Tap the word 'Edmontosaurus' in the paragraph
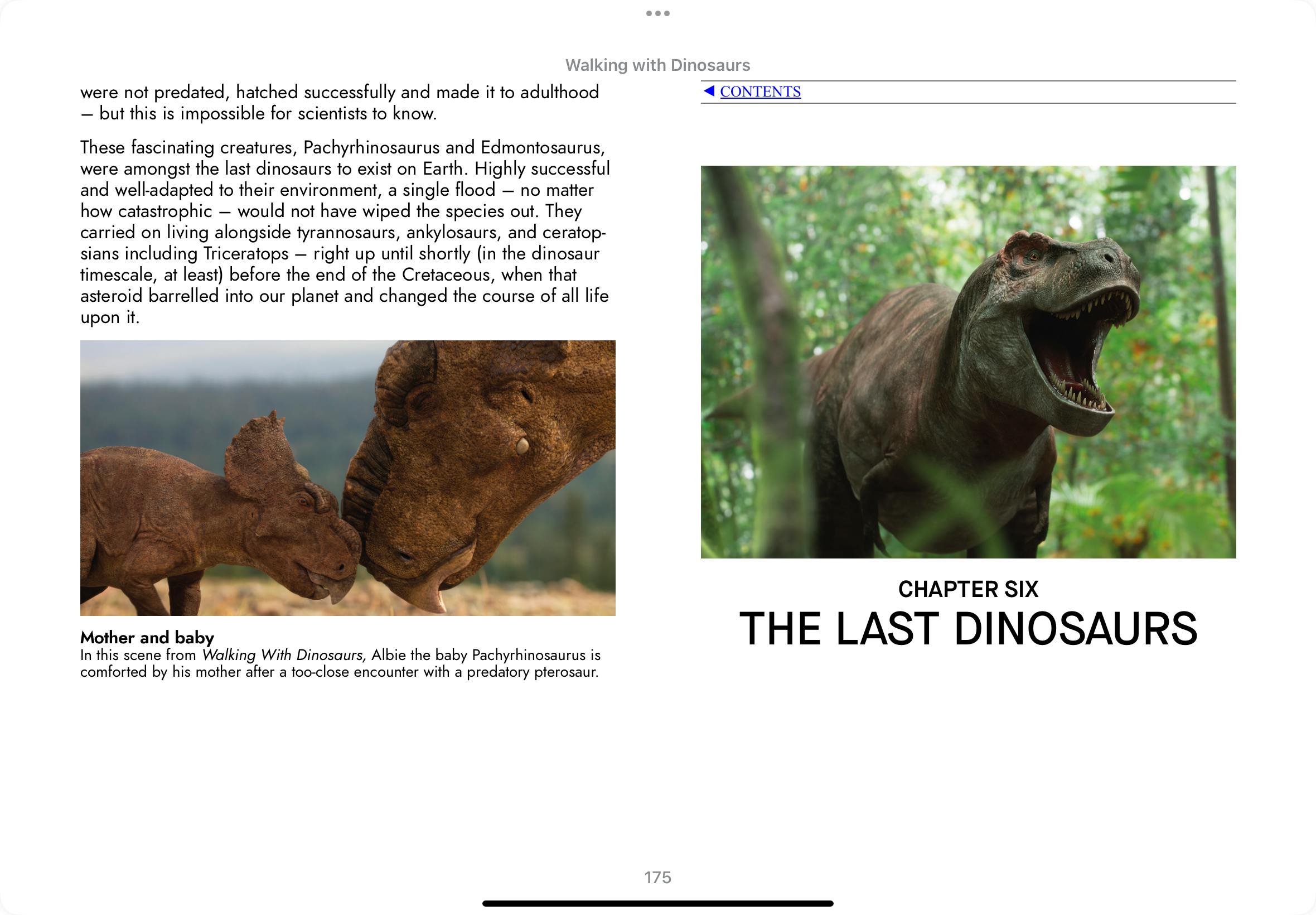The width and height of the screenshot is (1316, 915). pos(541,147)
